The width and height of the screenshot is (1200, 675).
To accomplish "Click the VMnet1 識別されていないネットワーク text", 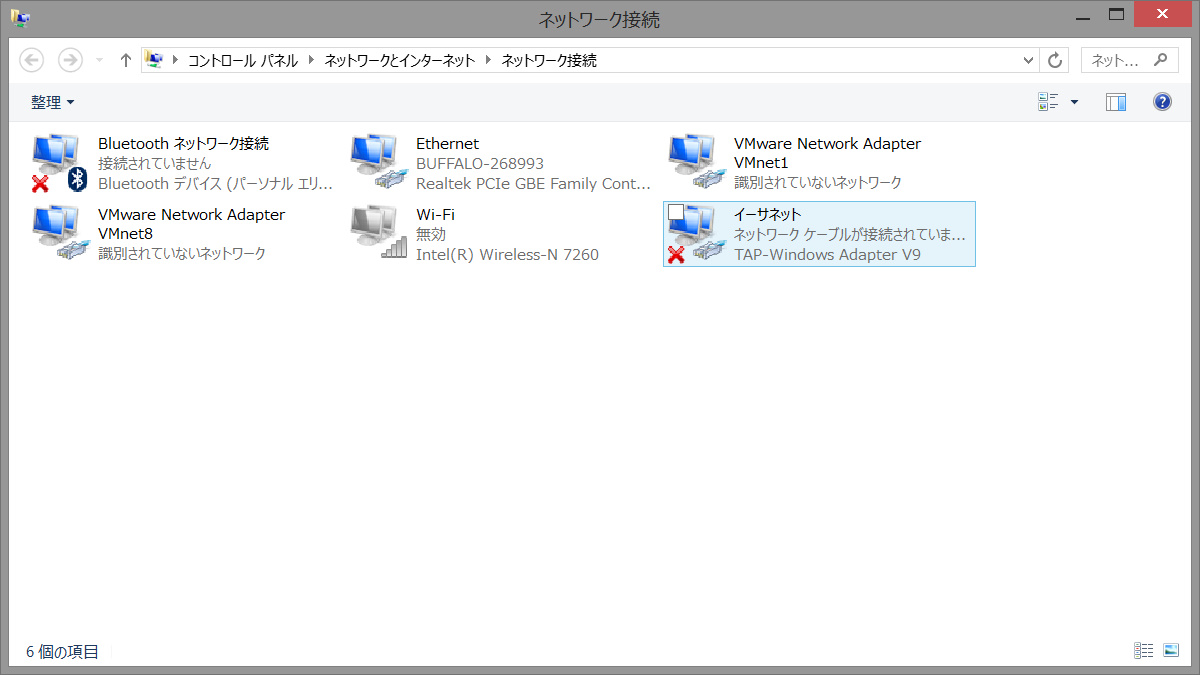I will pyautogui.click(x=818, y=183).
